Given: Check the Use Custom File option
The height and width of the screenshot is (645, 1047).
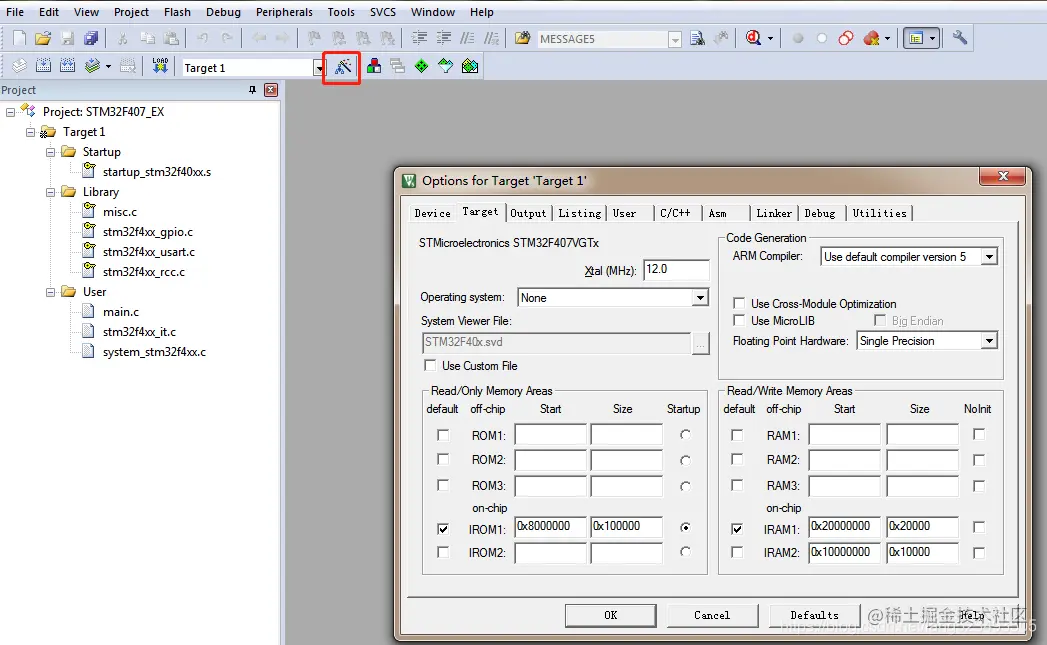Looking at the screenshot, I should [430, 365].
